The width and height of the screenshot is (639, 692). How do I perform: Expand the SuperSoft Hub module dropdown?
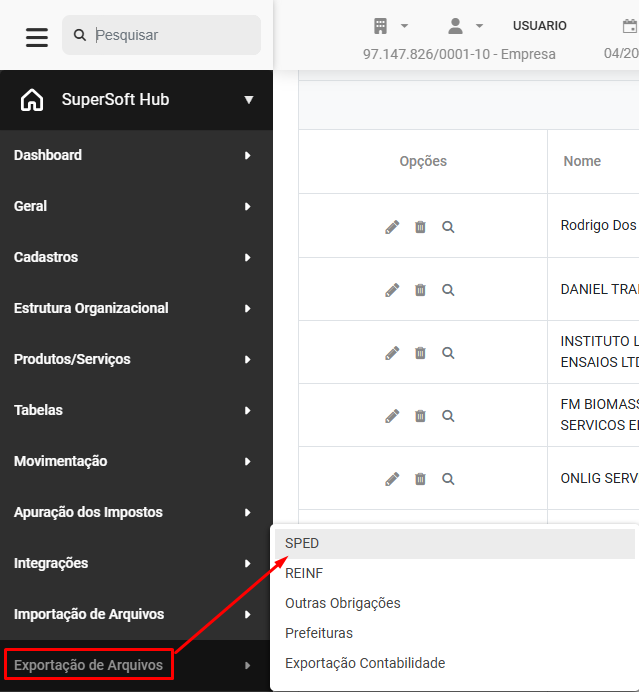click(x=249, y=100)
